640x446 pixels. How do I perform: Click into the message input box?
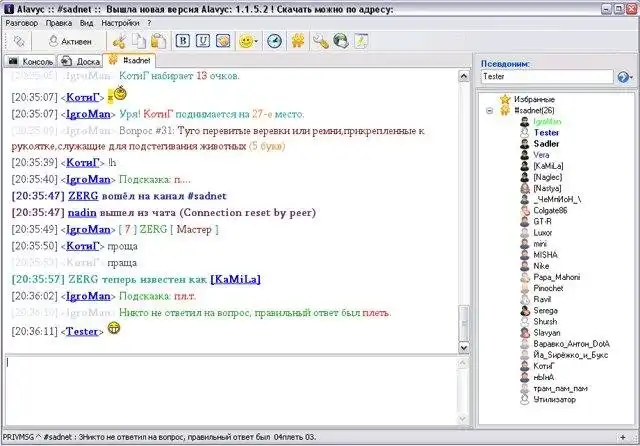[231, 391]
